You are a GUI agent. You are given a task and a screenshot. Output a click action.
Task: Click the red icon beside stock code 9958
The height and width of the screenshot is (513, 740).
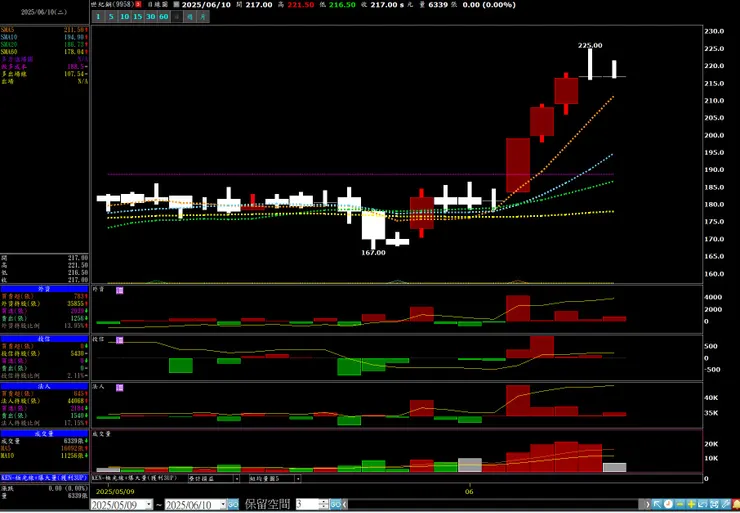point(138,5)
